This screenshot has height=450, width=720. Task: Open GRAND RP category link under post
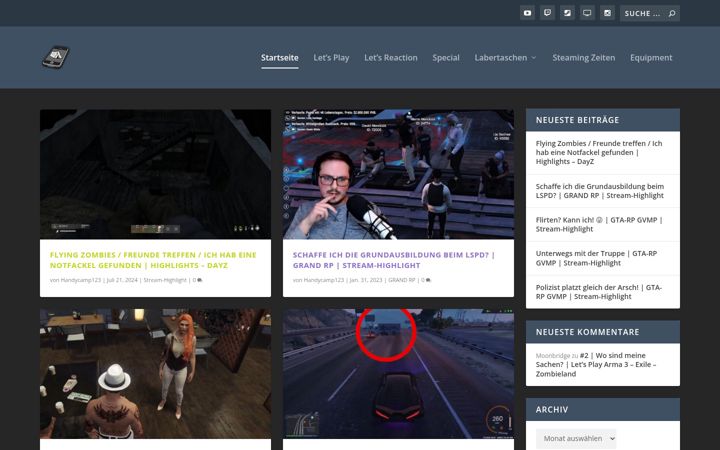(x=402, y=280)
